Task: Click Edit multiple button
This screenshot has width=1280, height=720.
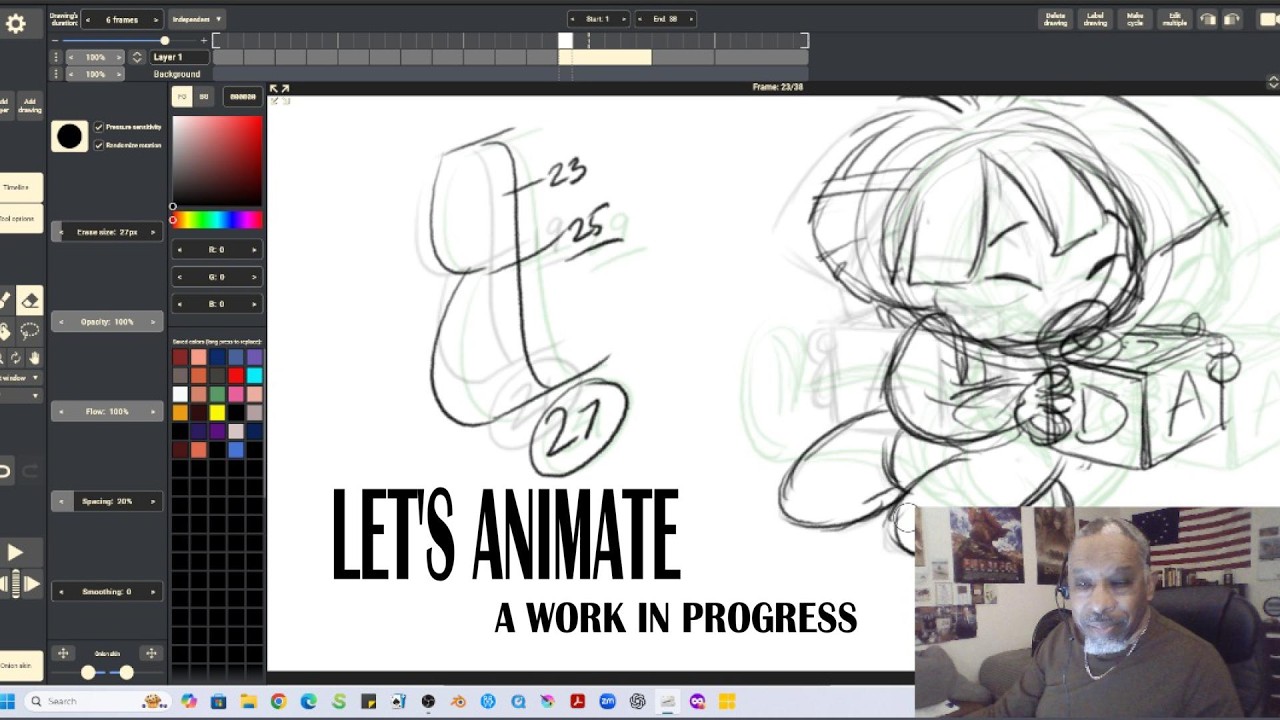Action: tap(1175, 19)
